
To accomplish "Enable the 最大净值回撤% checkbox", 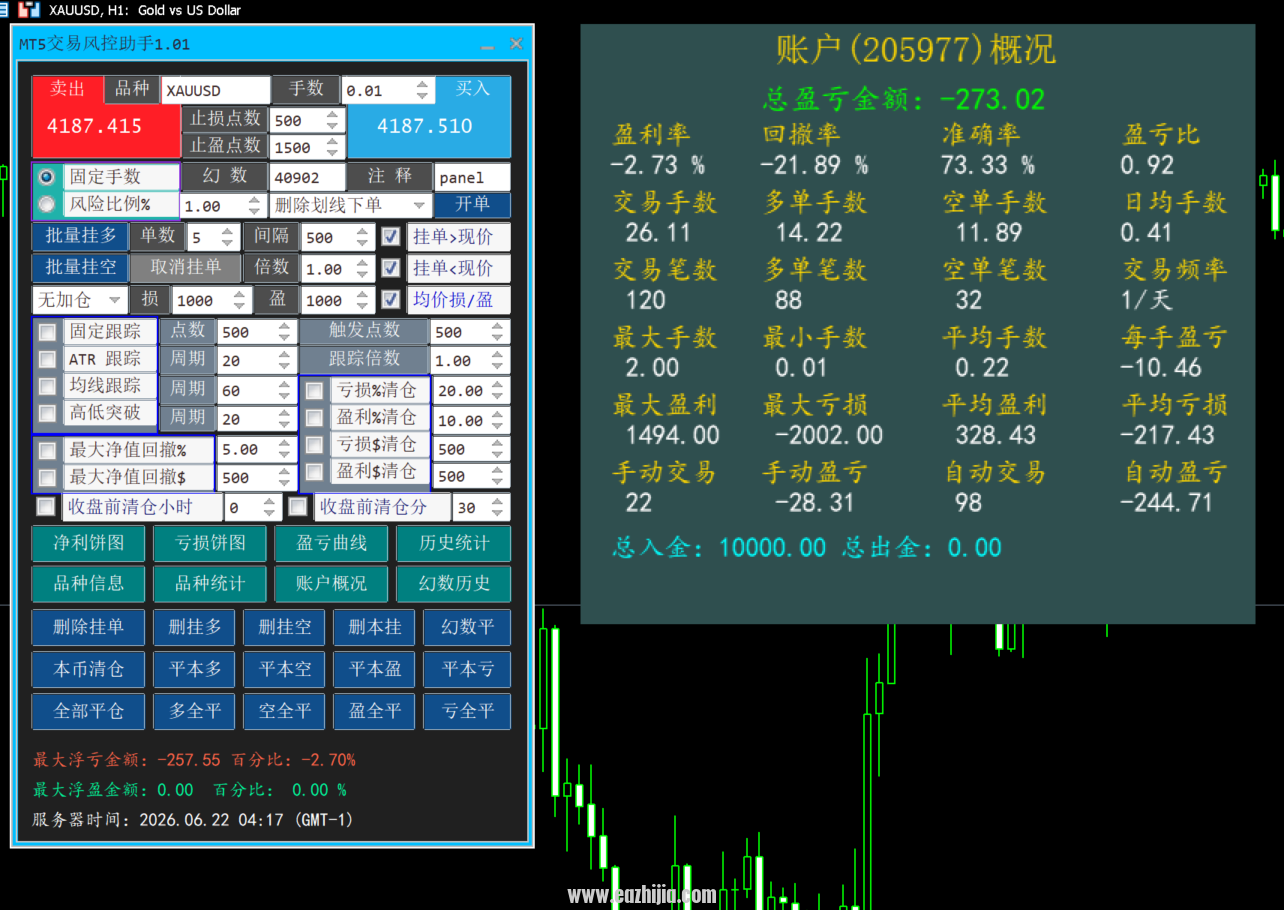I will coord(47,451).
